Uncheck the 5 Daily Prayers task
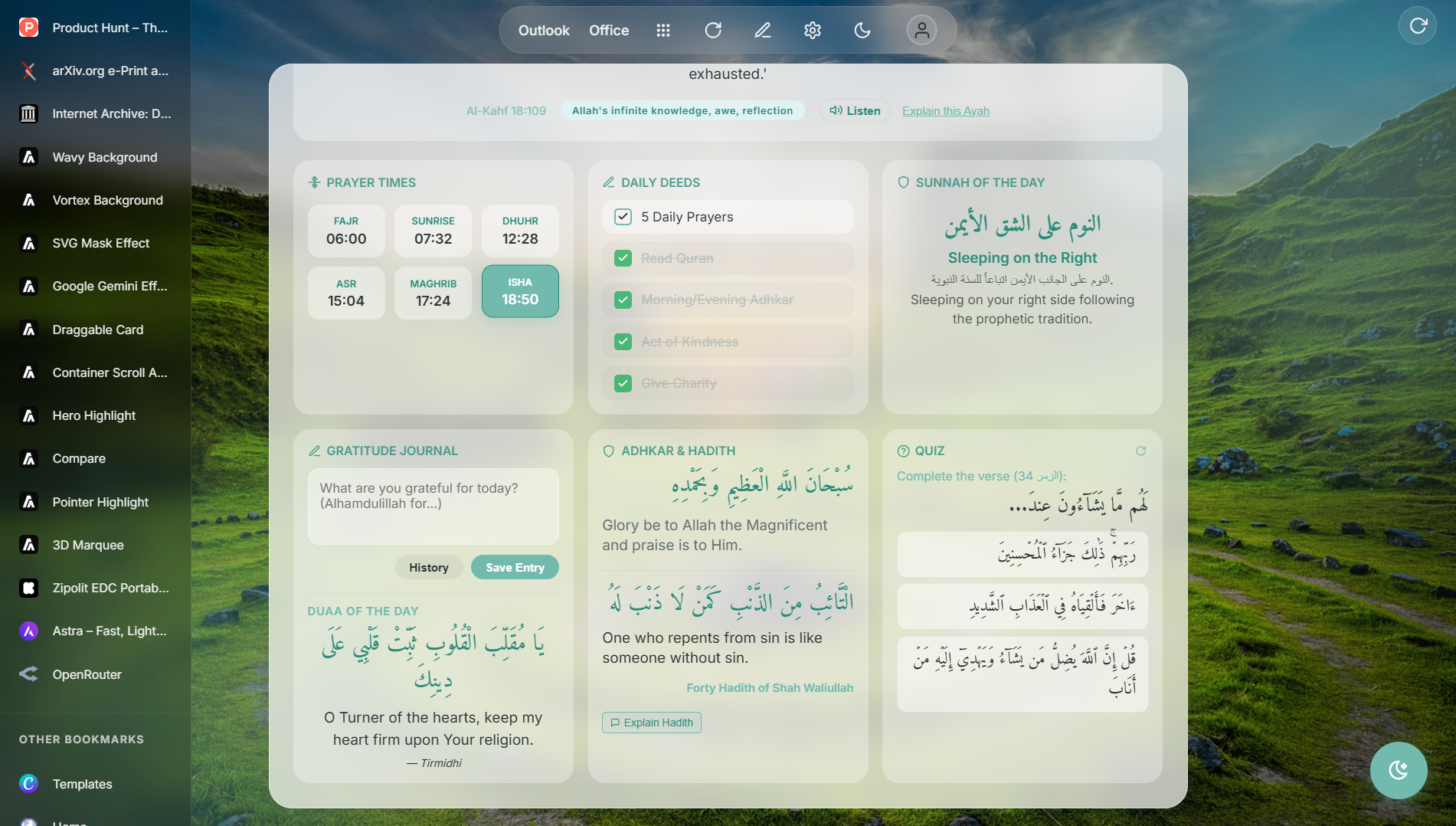 [x=623, y=217]
